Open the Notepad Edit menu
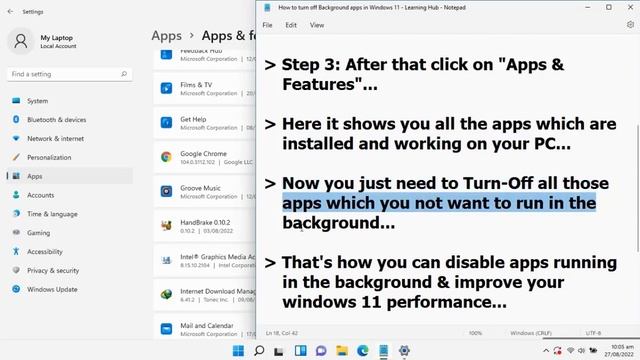The height and width of the screenshot is (360, 640). pyautogui.click(x=291, y=25)
